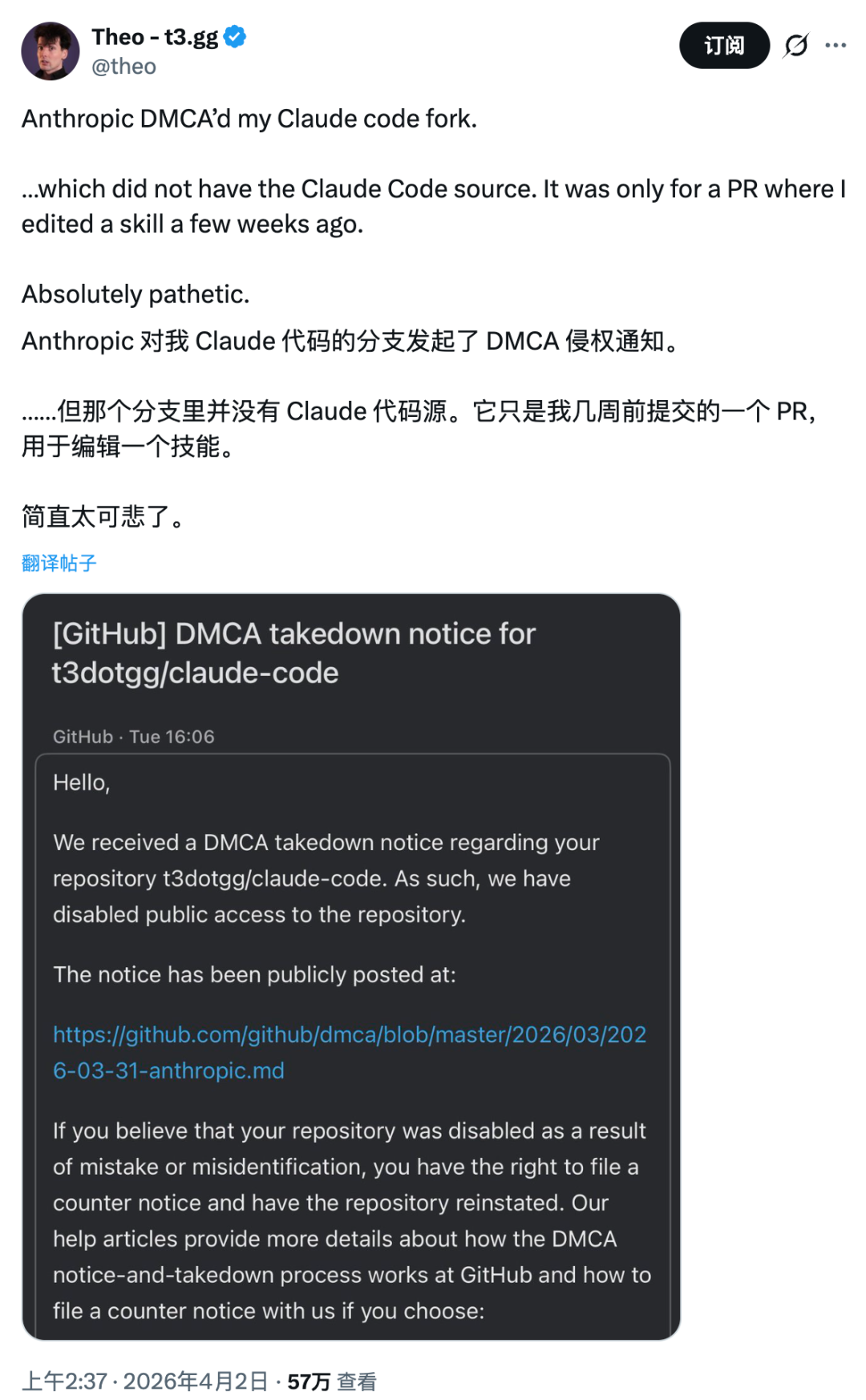
Task: Open the 57万 查看 view count
Action: click(332, 1382)
